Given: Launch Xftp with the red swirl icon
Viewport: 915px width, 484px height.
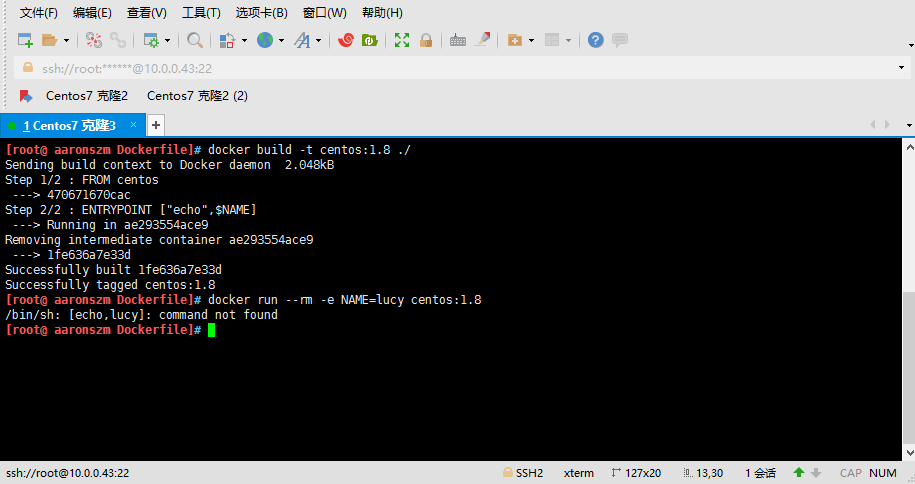Looking at the screenshot, I should [346, 40].
